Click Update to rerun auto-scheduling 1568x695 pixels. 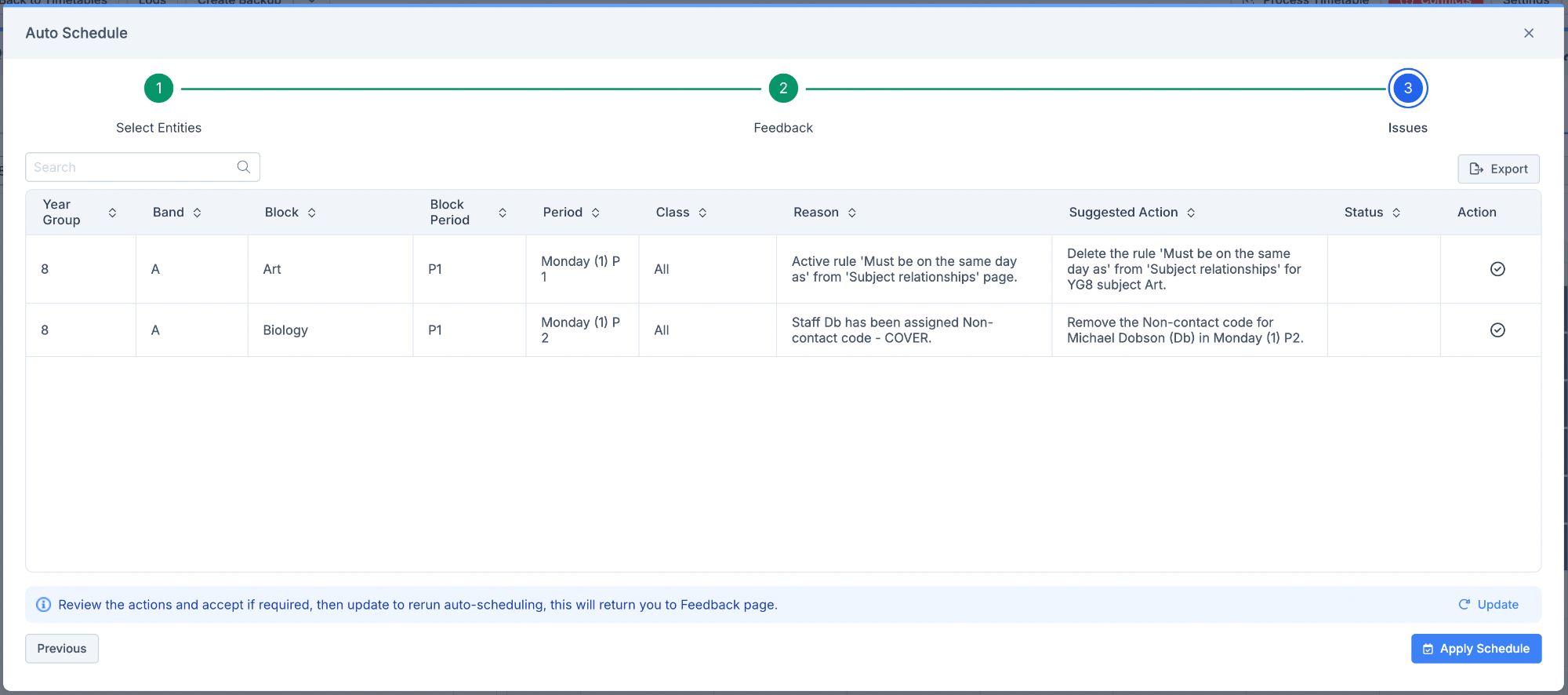1488,605
